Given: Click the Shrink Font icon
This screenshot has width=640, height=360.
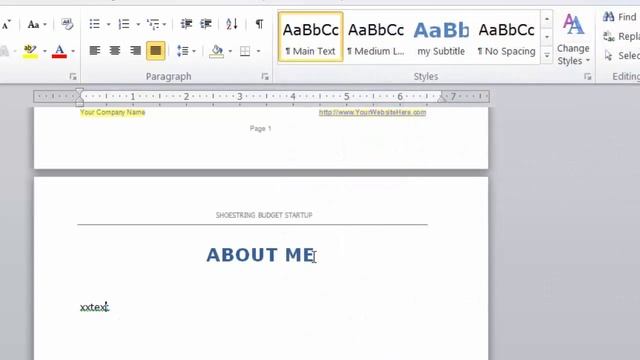Looking at the screenshot, I should tap(6, 24).
